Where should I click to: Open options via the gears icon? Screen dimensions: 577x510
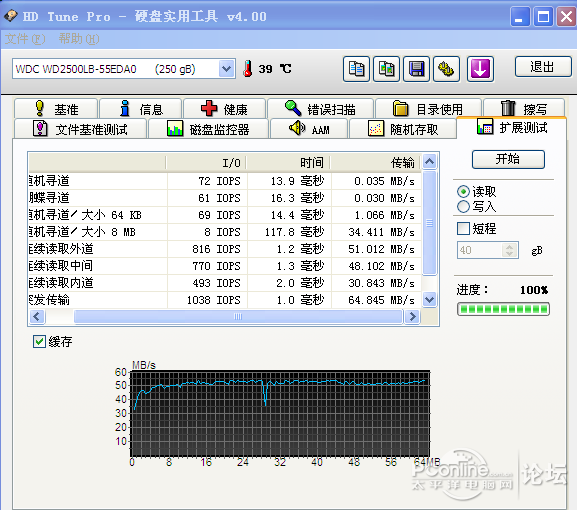pyautogui.click(x=446, y=69)
